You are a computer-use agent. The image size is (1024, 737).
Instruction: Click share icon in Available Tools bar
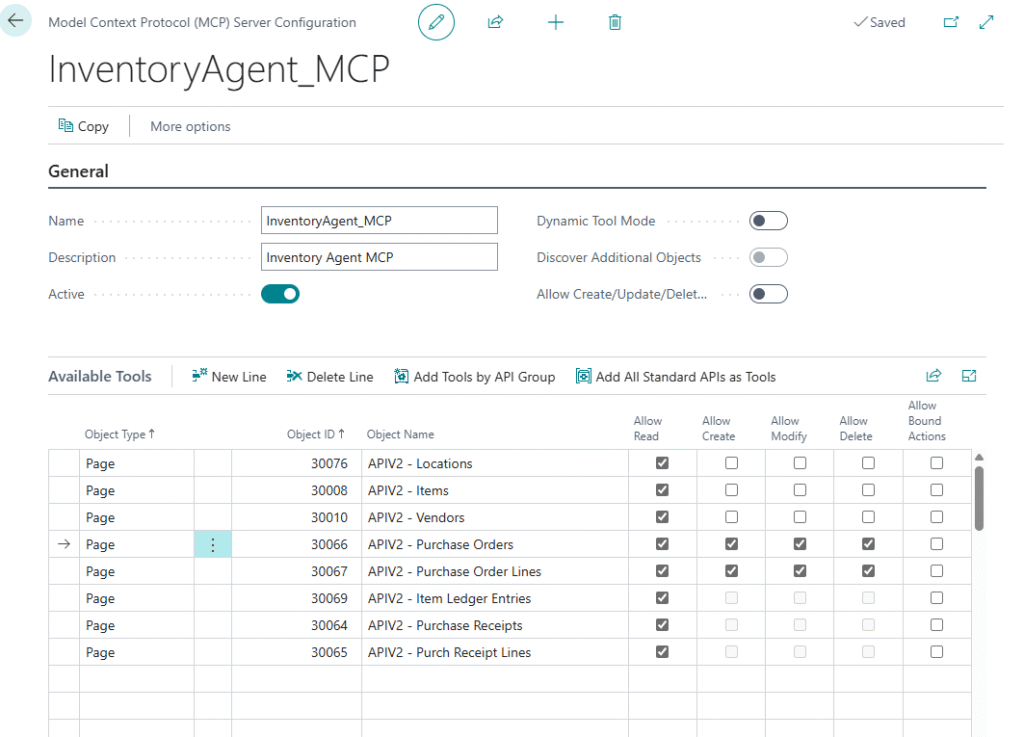coord(934,376)
